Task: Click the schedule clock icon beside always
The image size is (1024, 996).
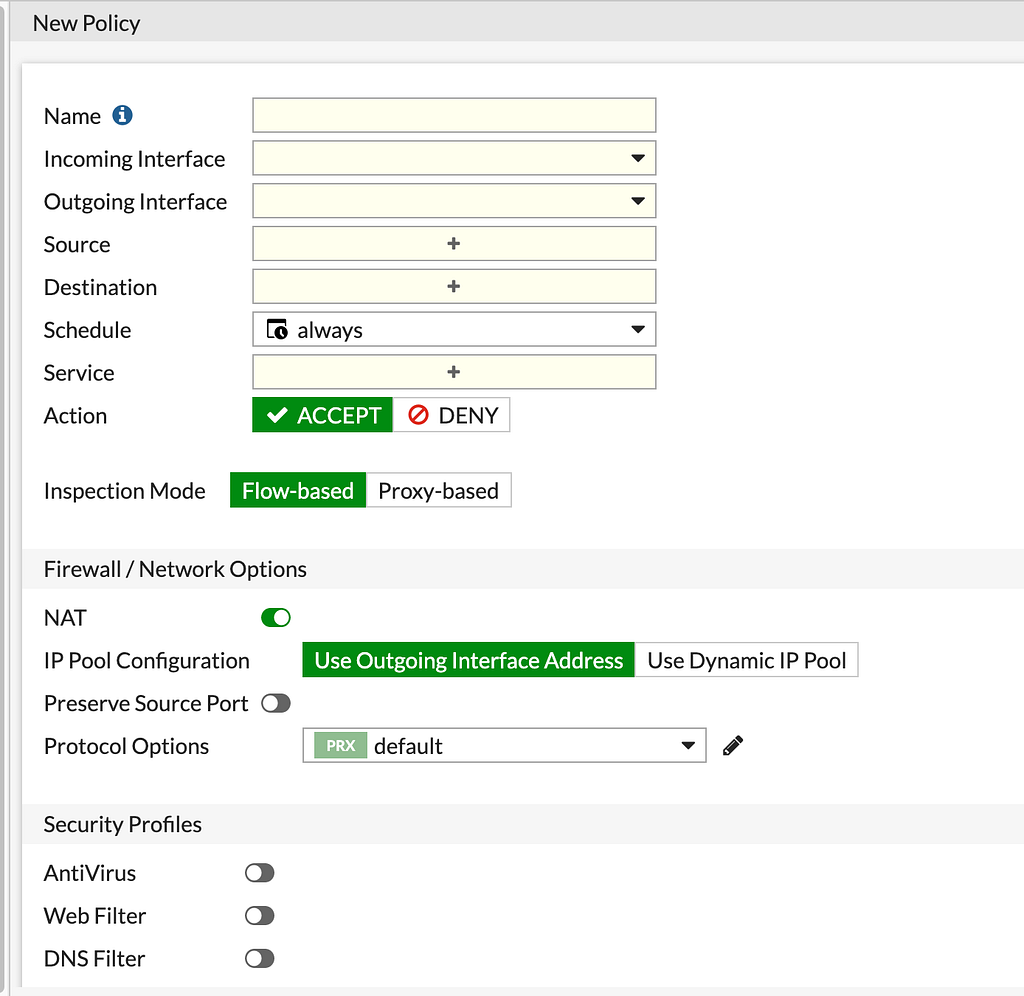Action: click(277, 329)
